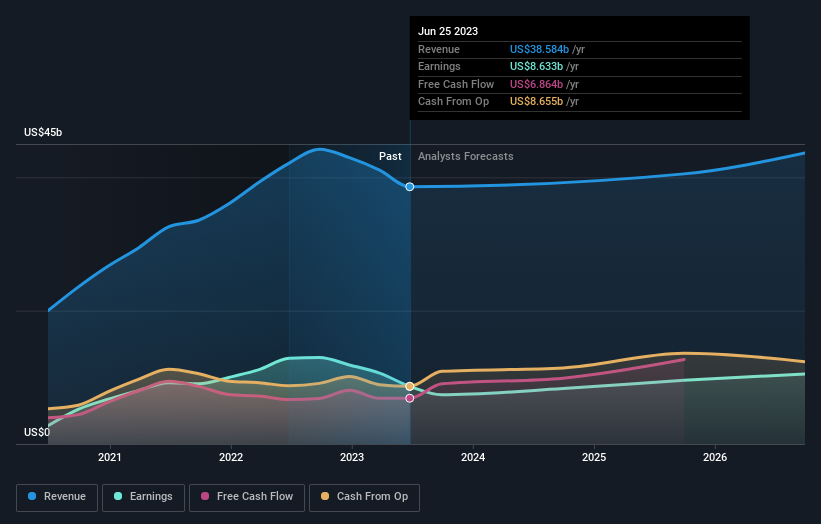Toggle the Free Cash Flow legend series

click(247, 497)
